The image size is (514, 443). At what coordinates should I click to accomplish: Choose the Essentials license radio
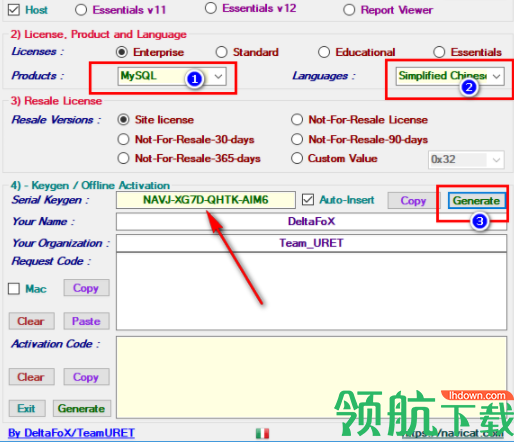tap(439, 52)
